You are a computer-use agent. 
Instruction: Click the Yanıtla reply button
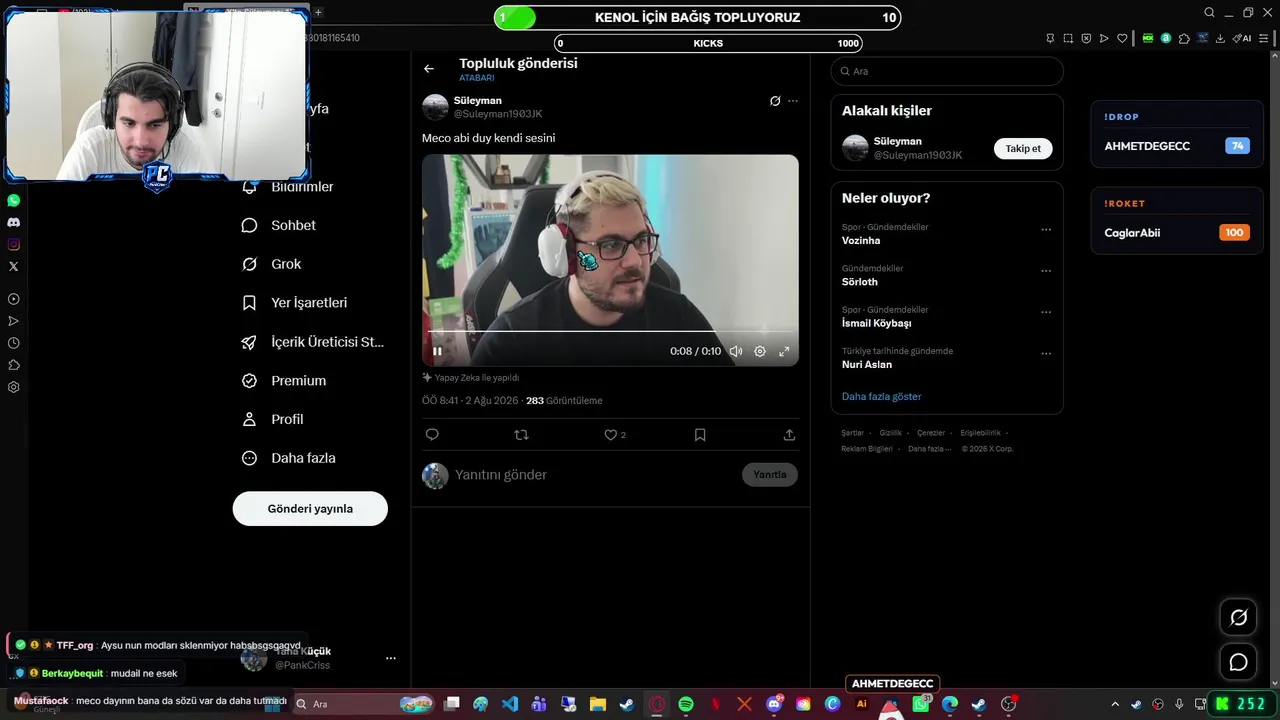pyautogui.click(x=770, y=475)
